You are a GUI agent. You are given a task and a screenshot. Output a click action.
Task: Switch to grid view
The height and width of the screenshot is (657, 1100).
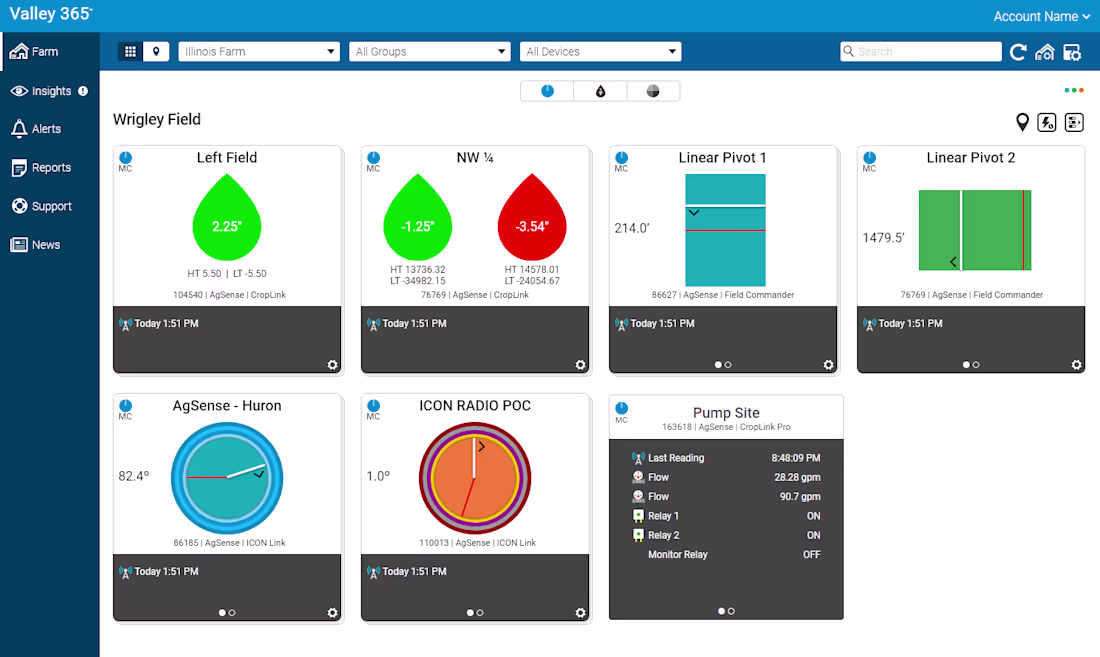point(130,51)
